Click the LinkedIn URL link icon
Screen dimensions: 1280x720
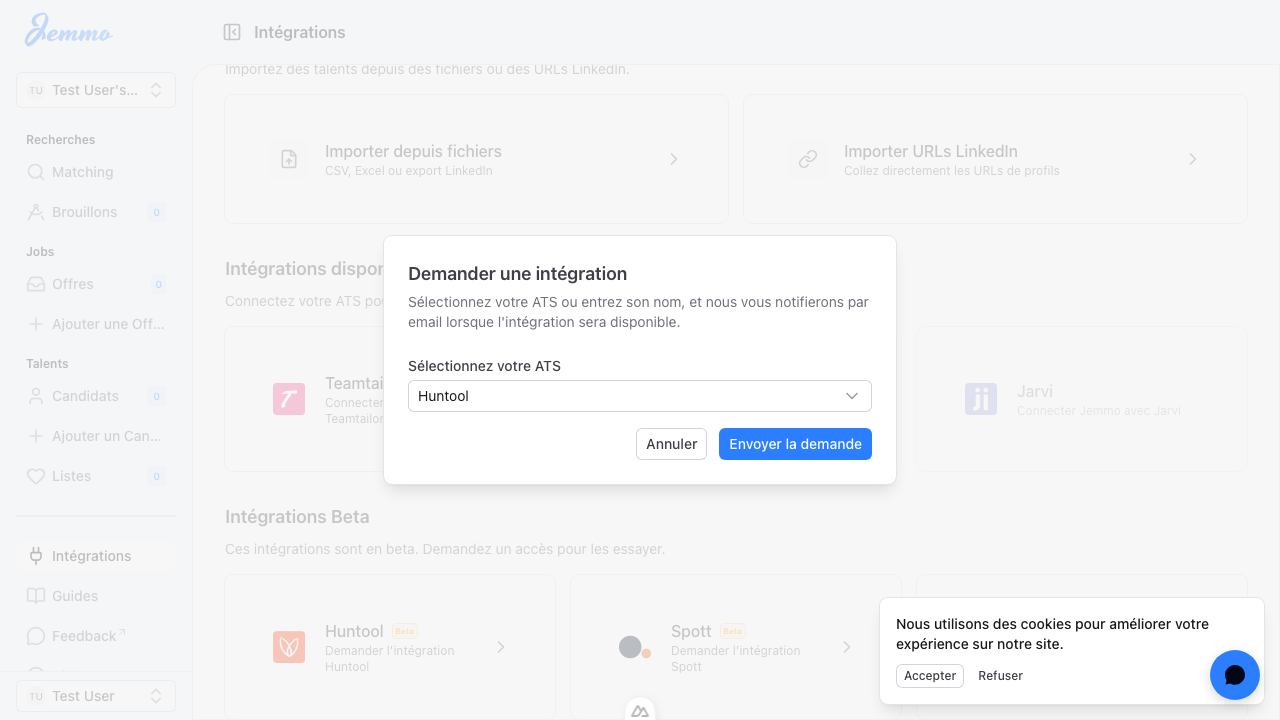pos(809,159)
